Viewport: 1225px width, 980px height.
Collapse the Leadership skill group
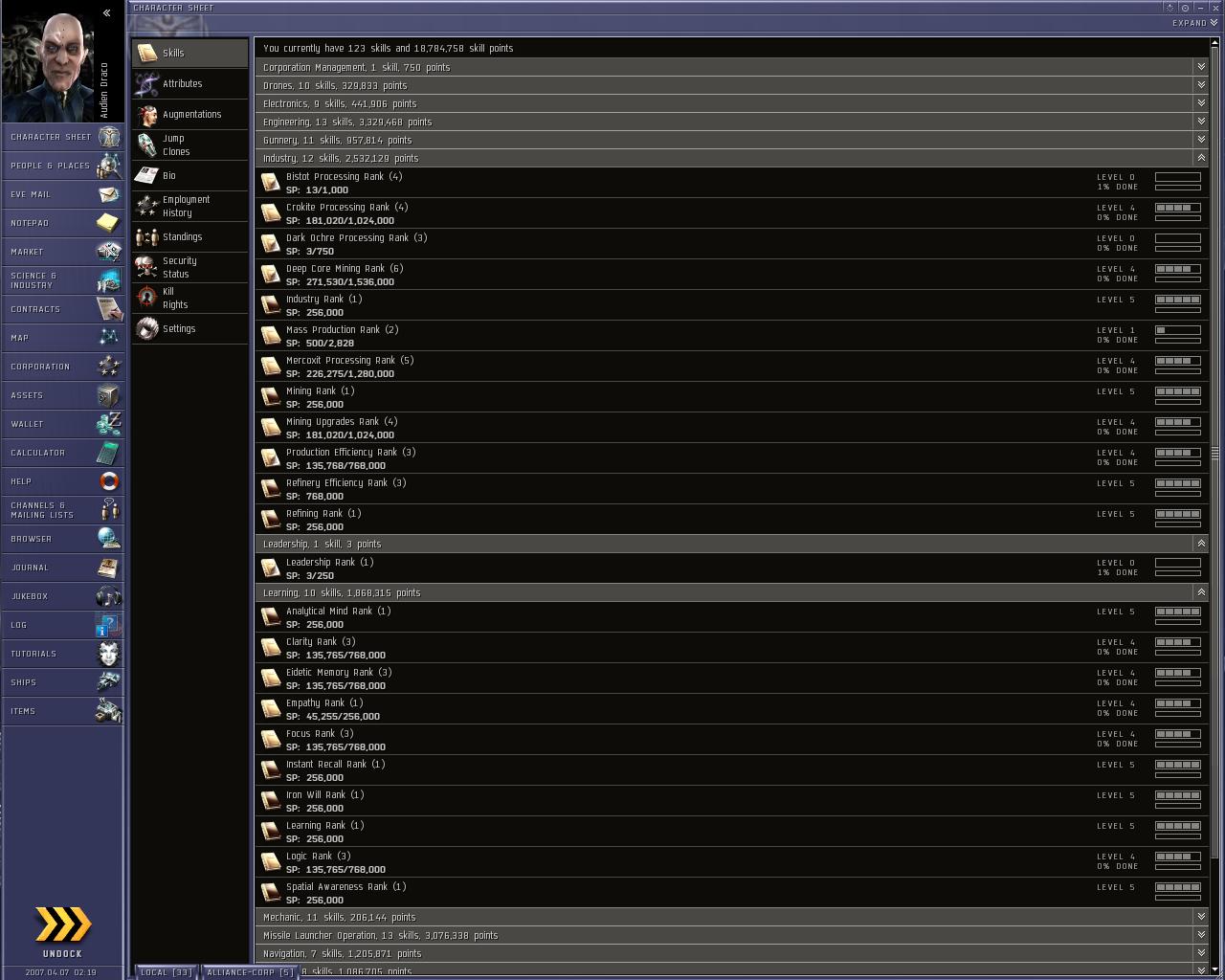pyautogui.click(x=1201, y=544)
